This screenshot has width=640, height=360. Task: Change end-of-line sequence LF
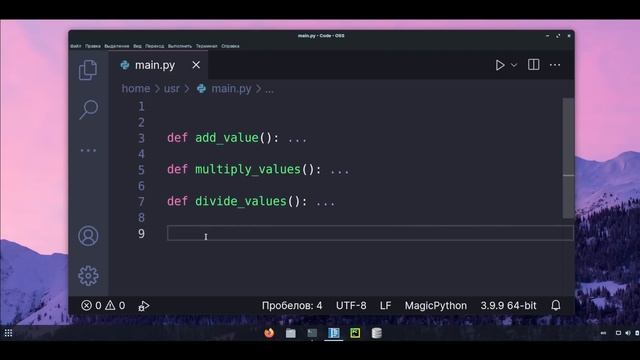coord(385,306)
